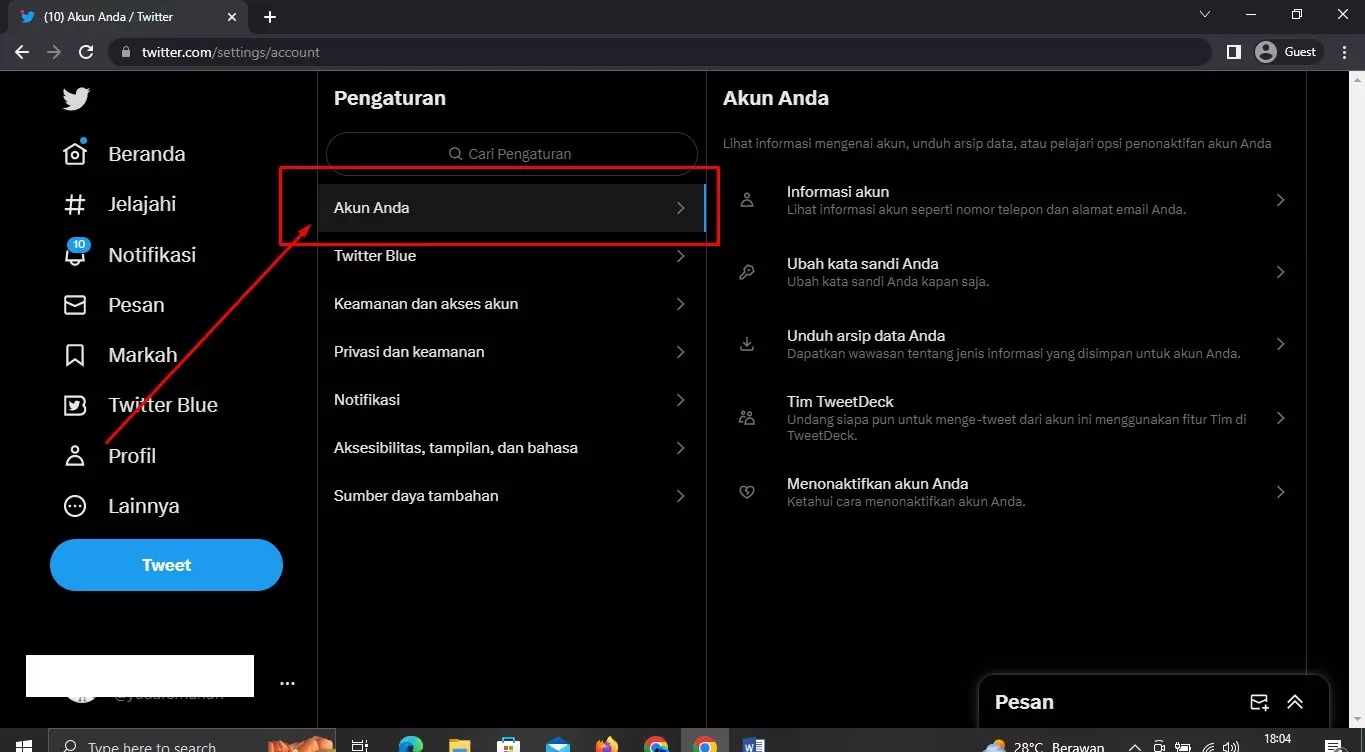Open Chrome three-dot menu

tap(1342, 52)
